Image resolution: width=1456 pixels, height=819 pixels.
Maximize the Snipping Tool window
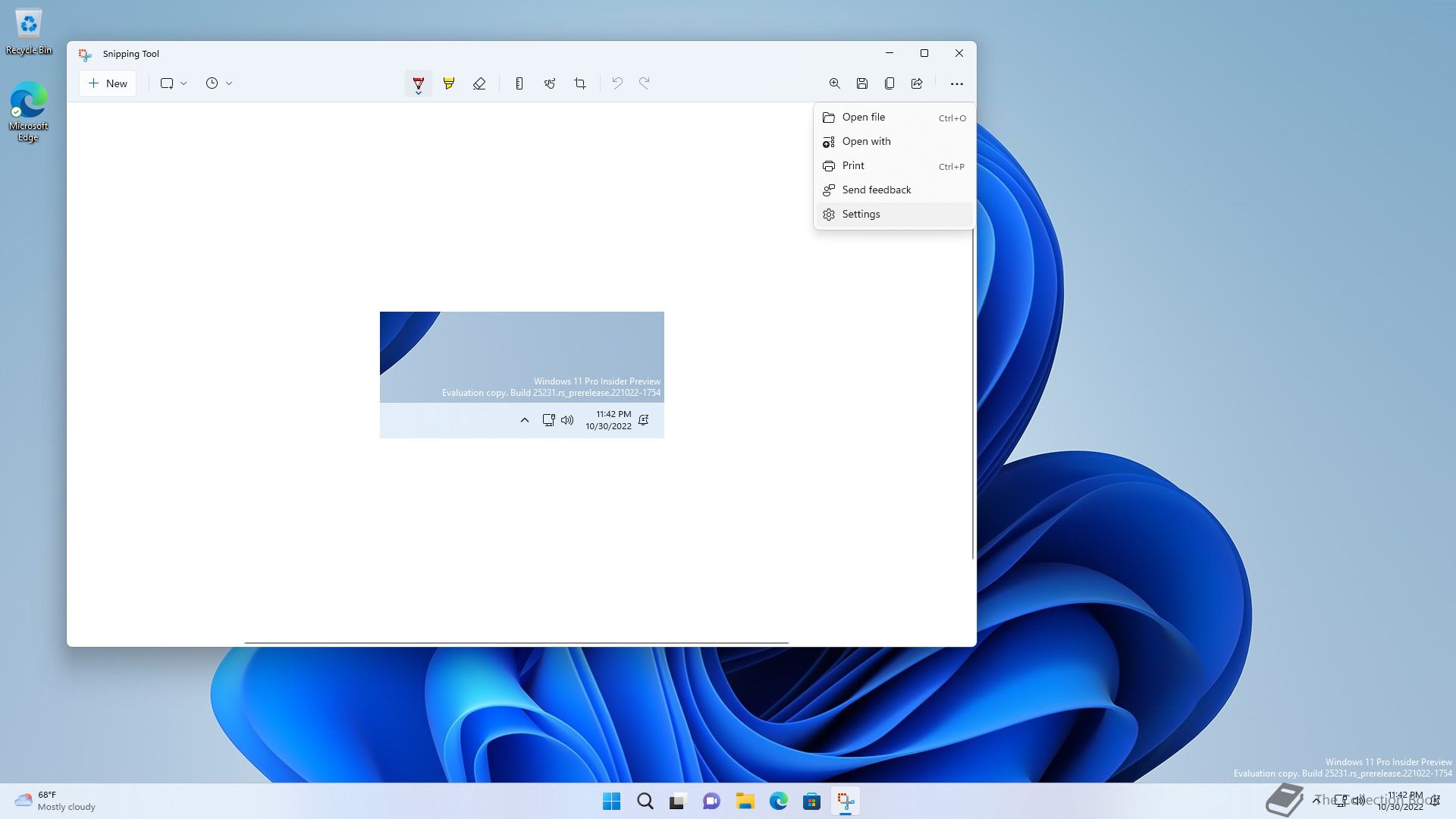(x=924, y=53)
